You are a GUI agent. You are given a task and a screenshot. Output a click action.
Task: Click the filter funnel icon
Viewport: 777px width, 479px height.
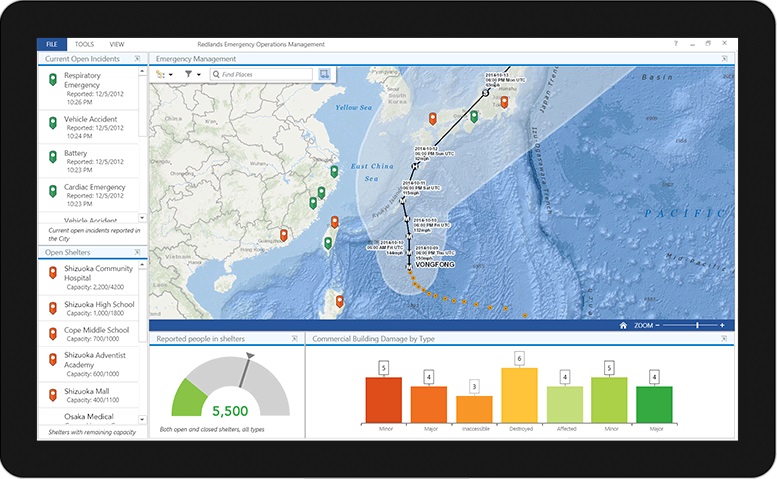(x=188, y=74)
